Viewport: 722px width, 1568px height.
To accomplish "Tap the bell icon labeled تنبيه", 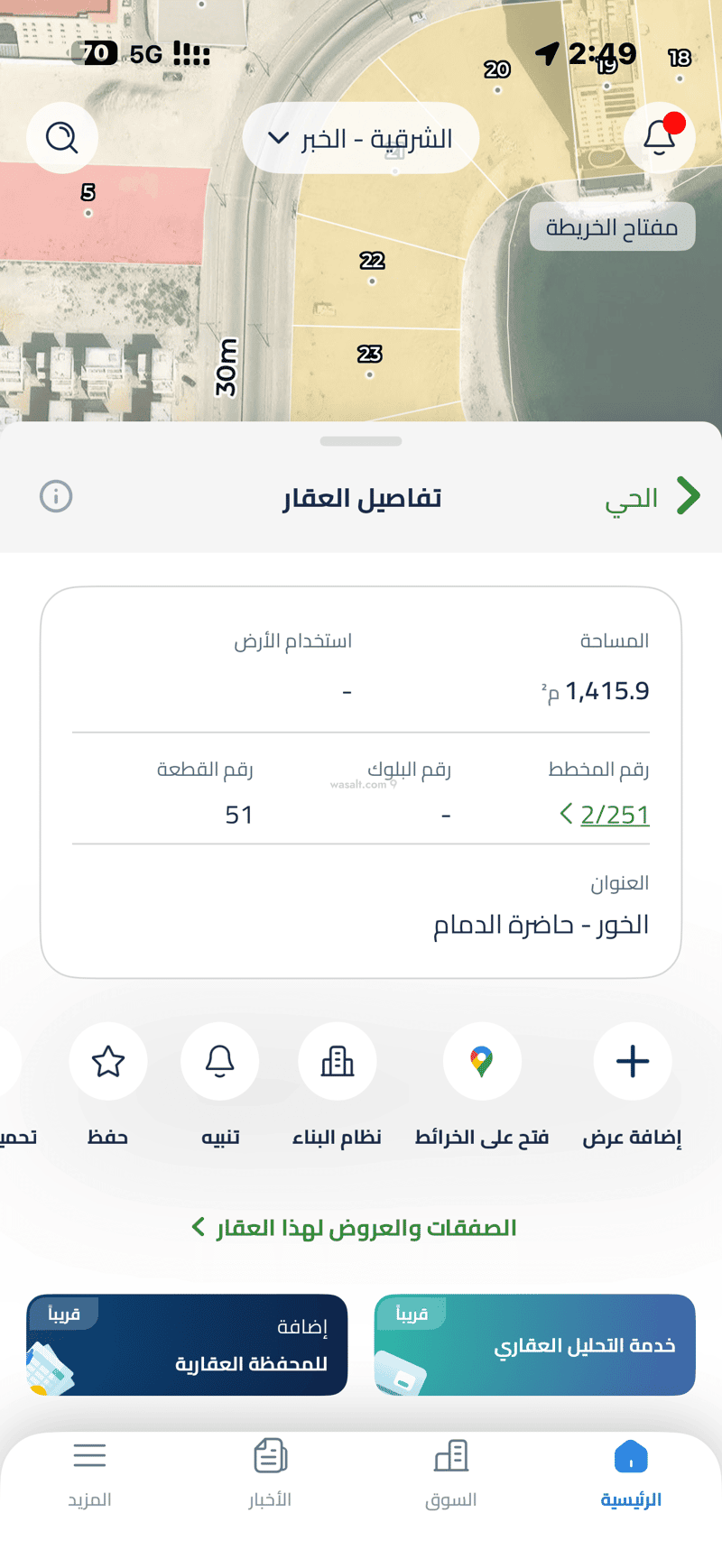I will [220, 1061].
